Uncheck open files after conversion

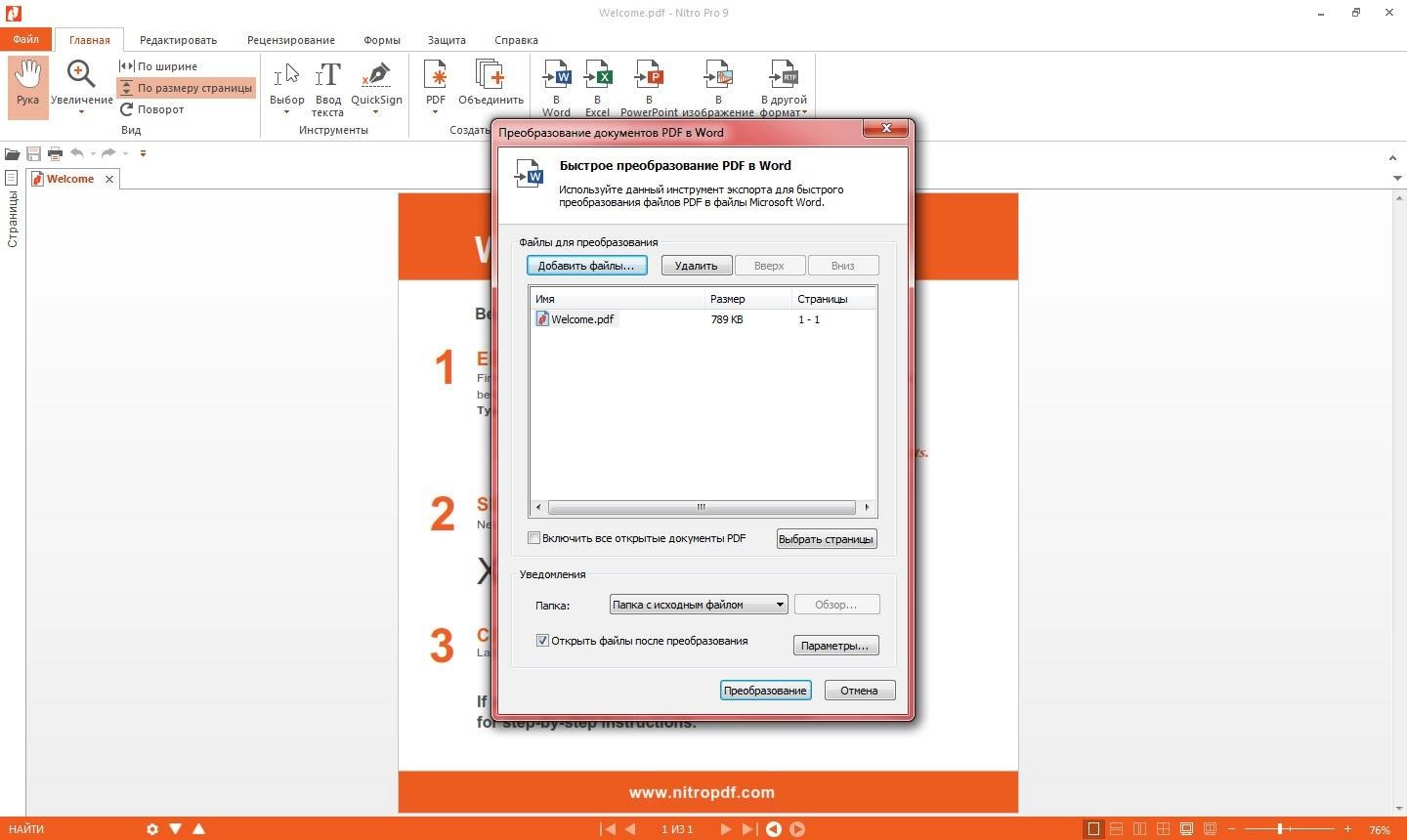[x=542, y=641]
